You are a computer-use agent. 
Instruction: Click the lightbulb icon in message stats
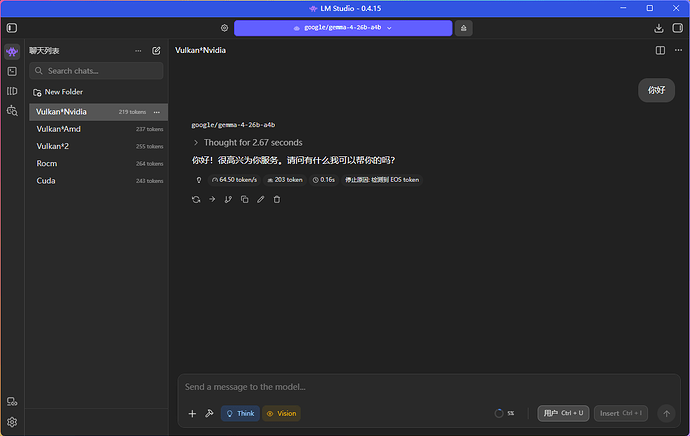[199, 180]
